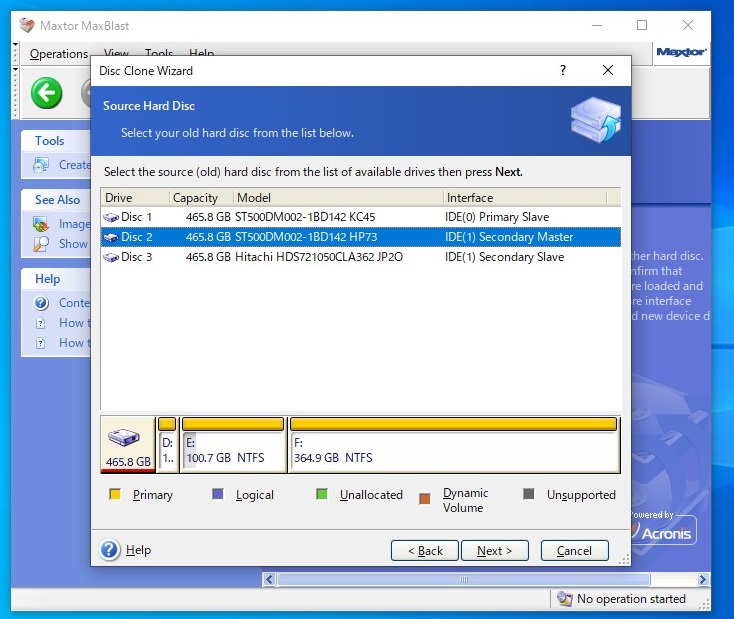Select Disc 3 Hitachi HDS721050CLA362 row
The height and width of the screenshot is (619, 734).
[361, 257]
